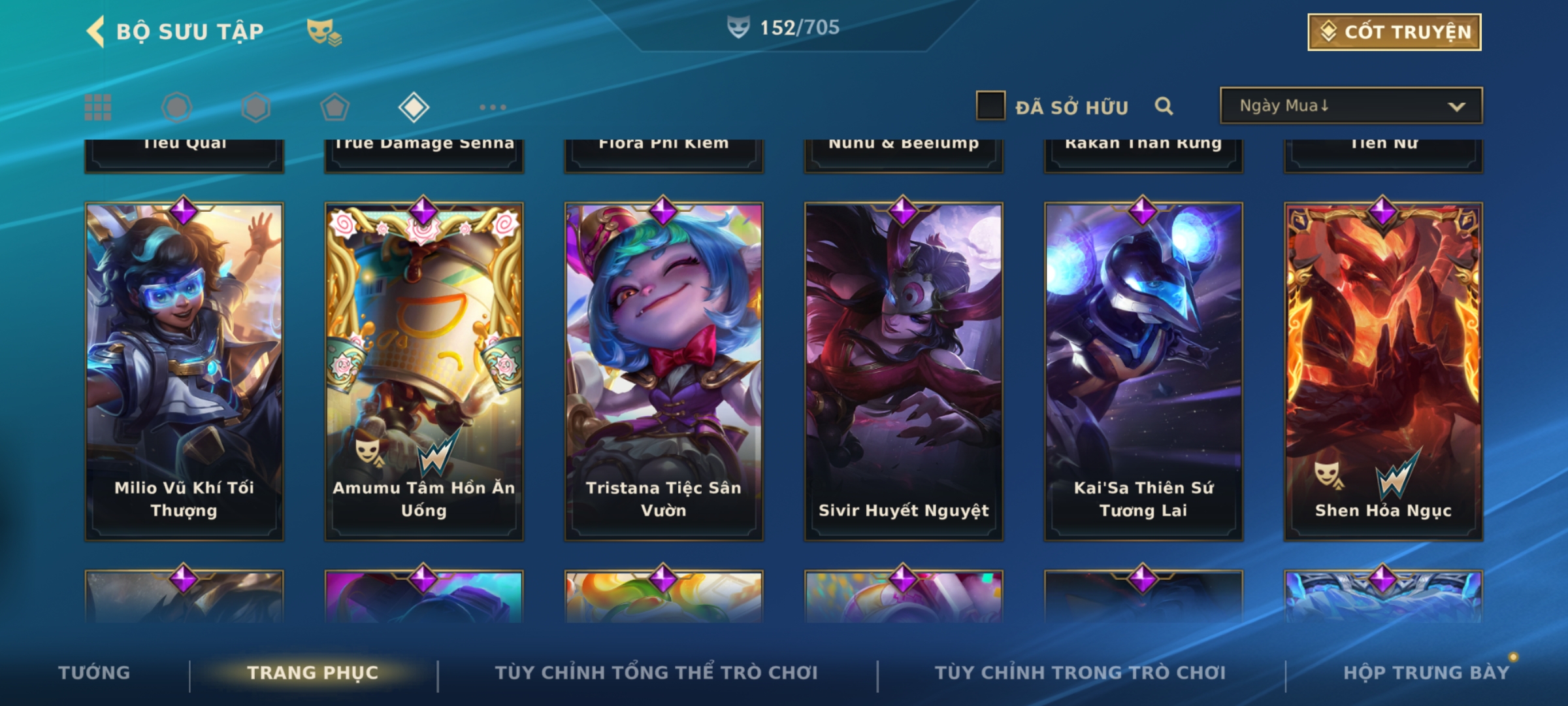Select the diamond rarity filter icon

(x=414, y=107)
